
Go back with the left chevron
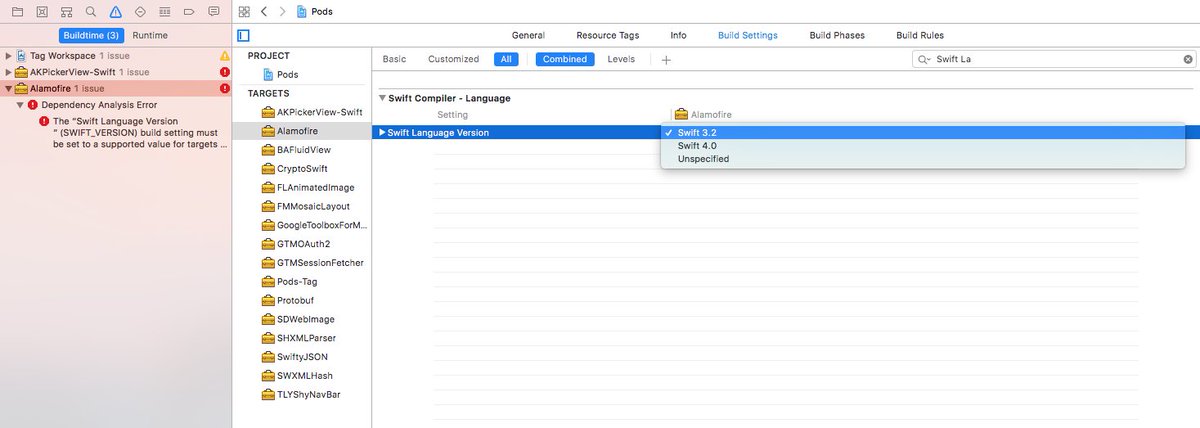264,11
